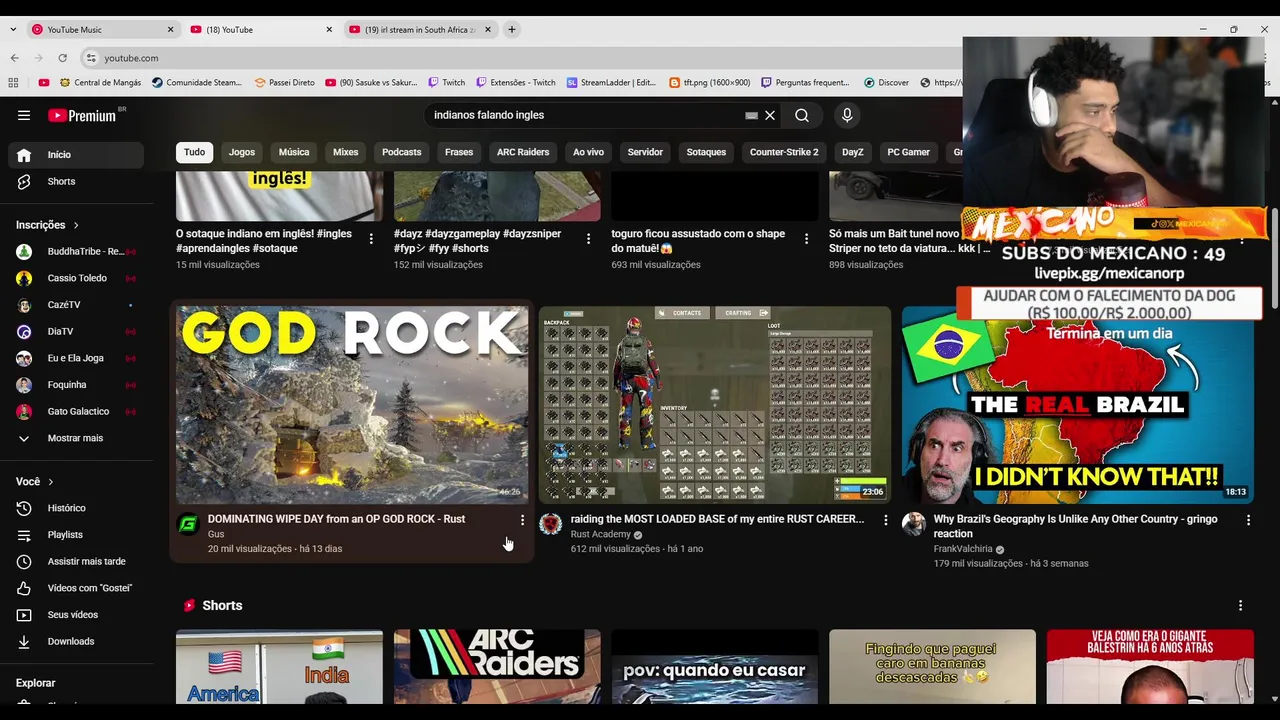Open options menu for Why Brazil's Geography video
Screen dimensions: 1280x720
point(1248,520)
